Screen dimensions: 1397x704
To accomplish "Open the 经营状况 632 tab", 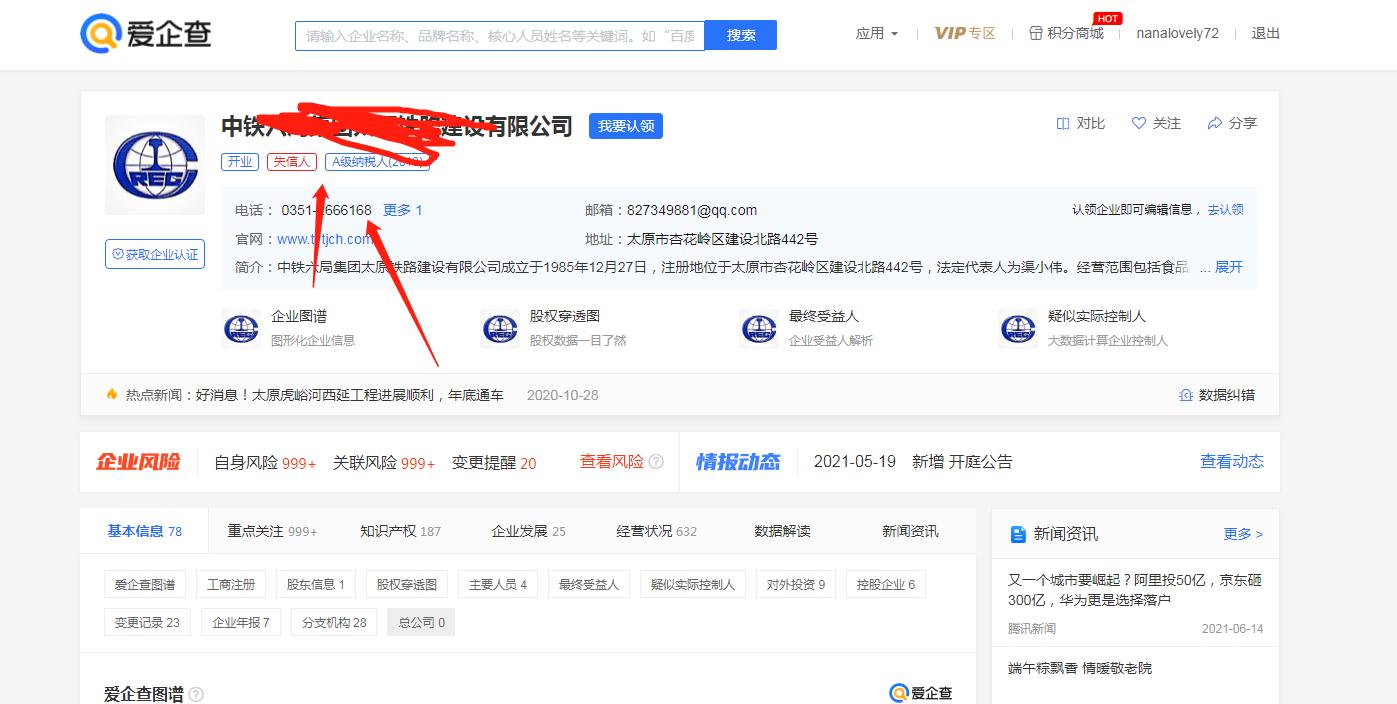I will pyautogui.click(x=655, y=531).
